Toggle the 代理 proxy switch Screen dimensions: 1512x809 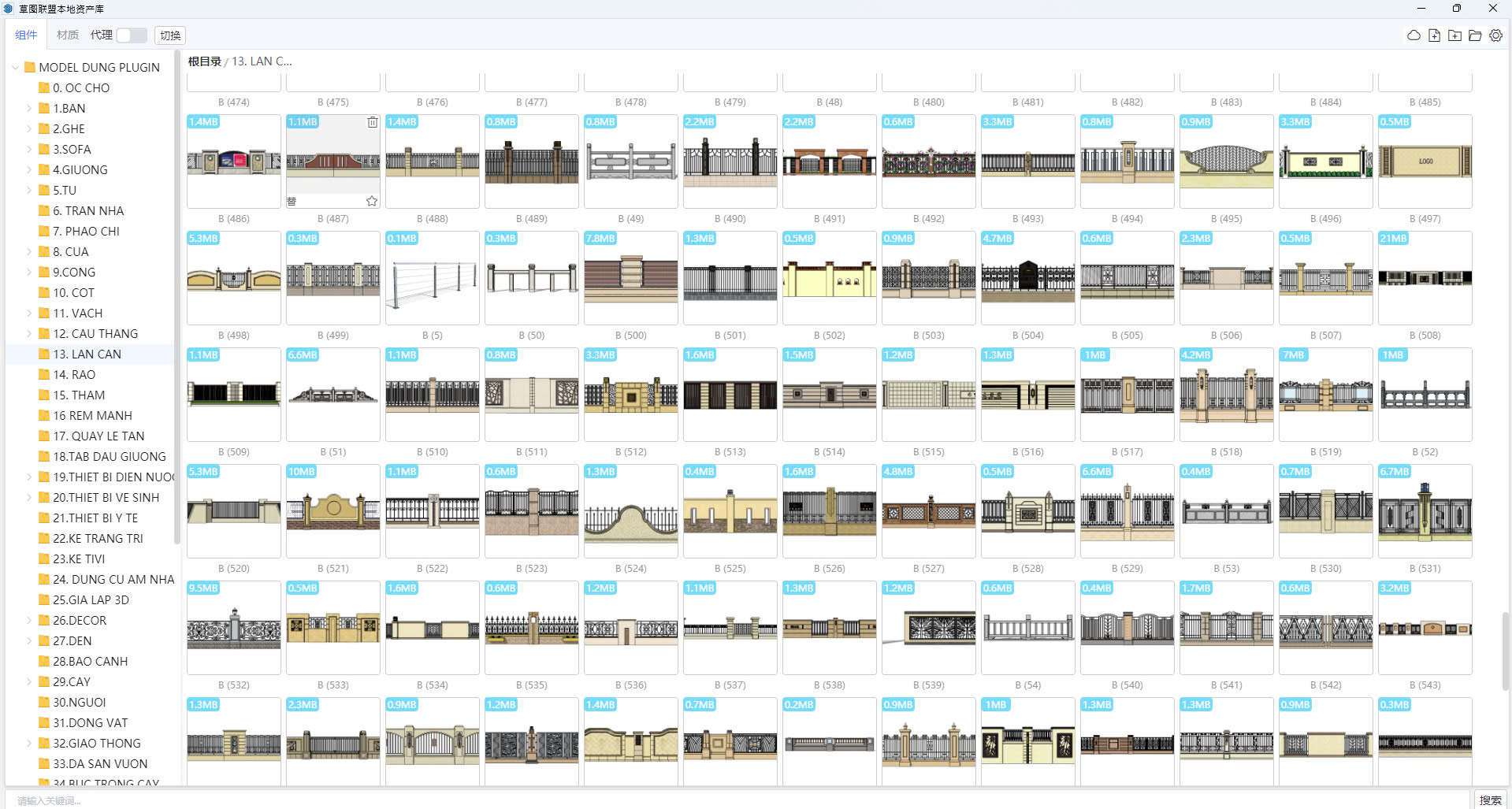(131, 35)
